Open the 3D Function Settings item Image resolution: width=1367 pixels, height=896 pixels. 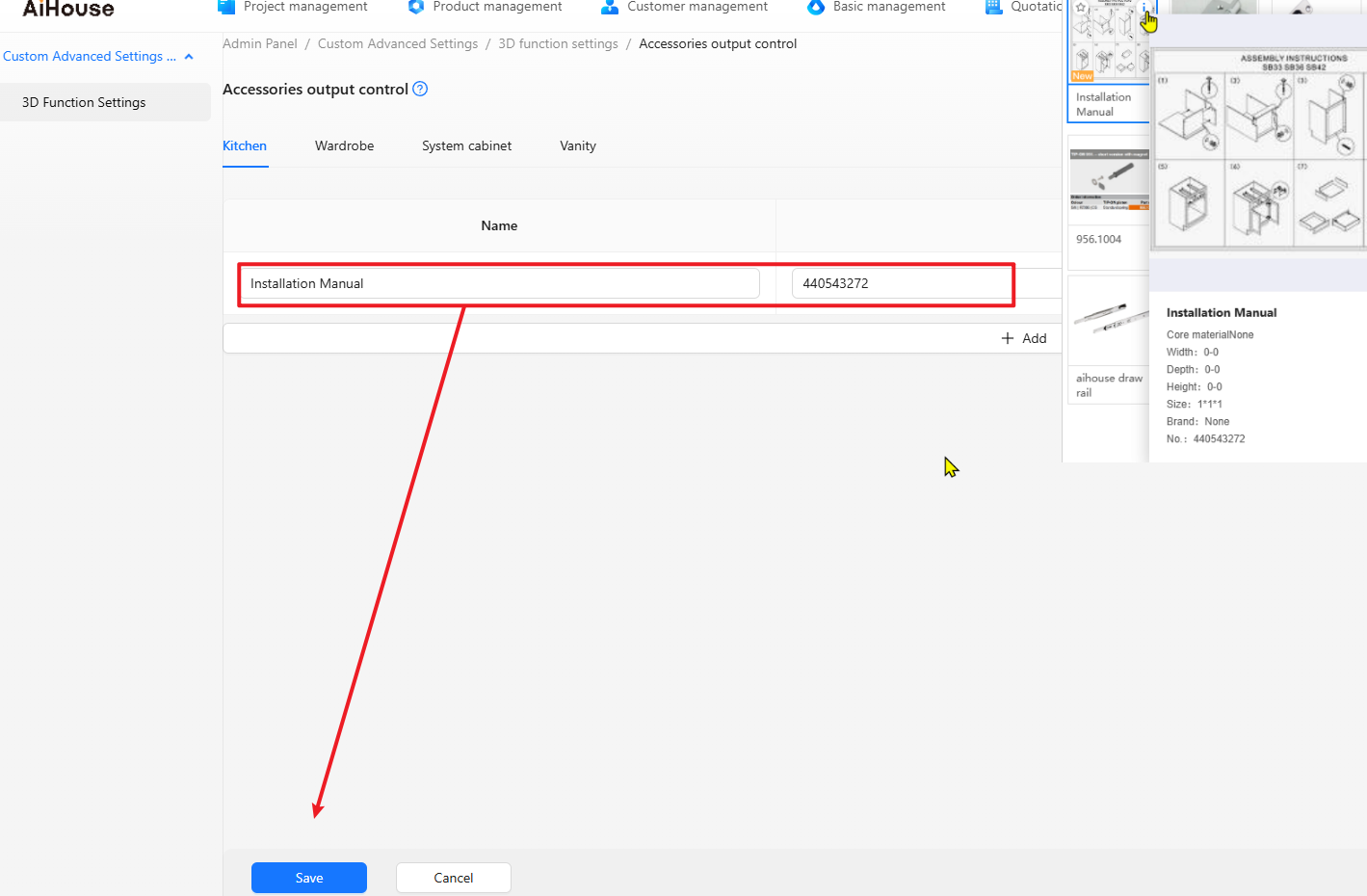[x=84, y=102]
